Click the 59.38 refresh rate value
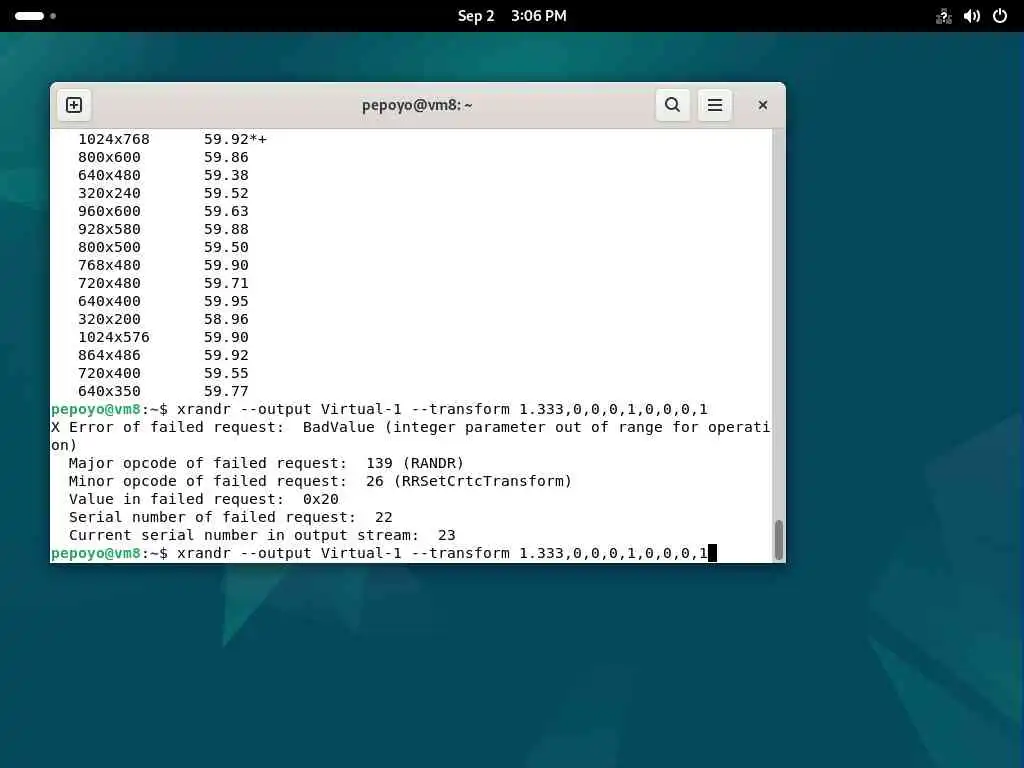This screenshot has height=768, width=1024. pos(226,175)
